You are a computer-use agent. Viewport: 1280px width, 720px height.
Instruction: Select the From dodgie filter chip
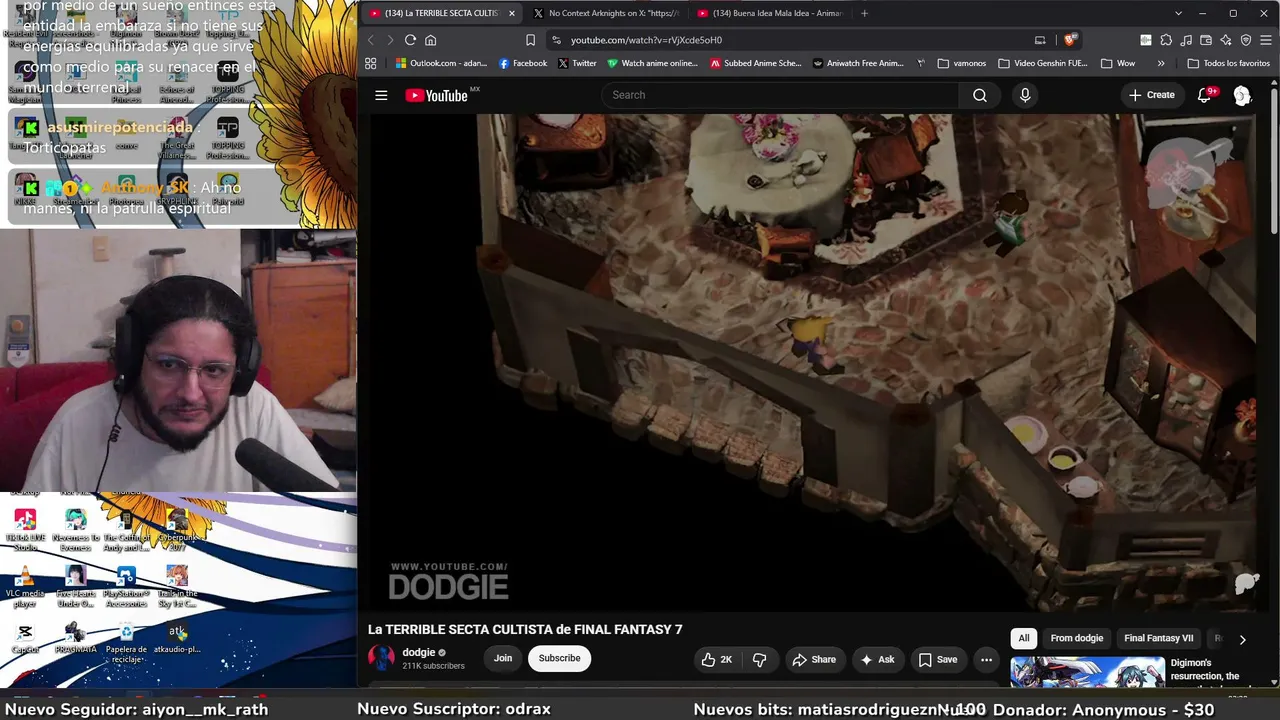(1077, 638)
